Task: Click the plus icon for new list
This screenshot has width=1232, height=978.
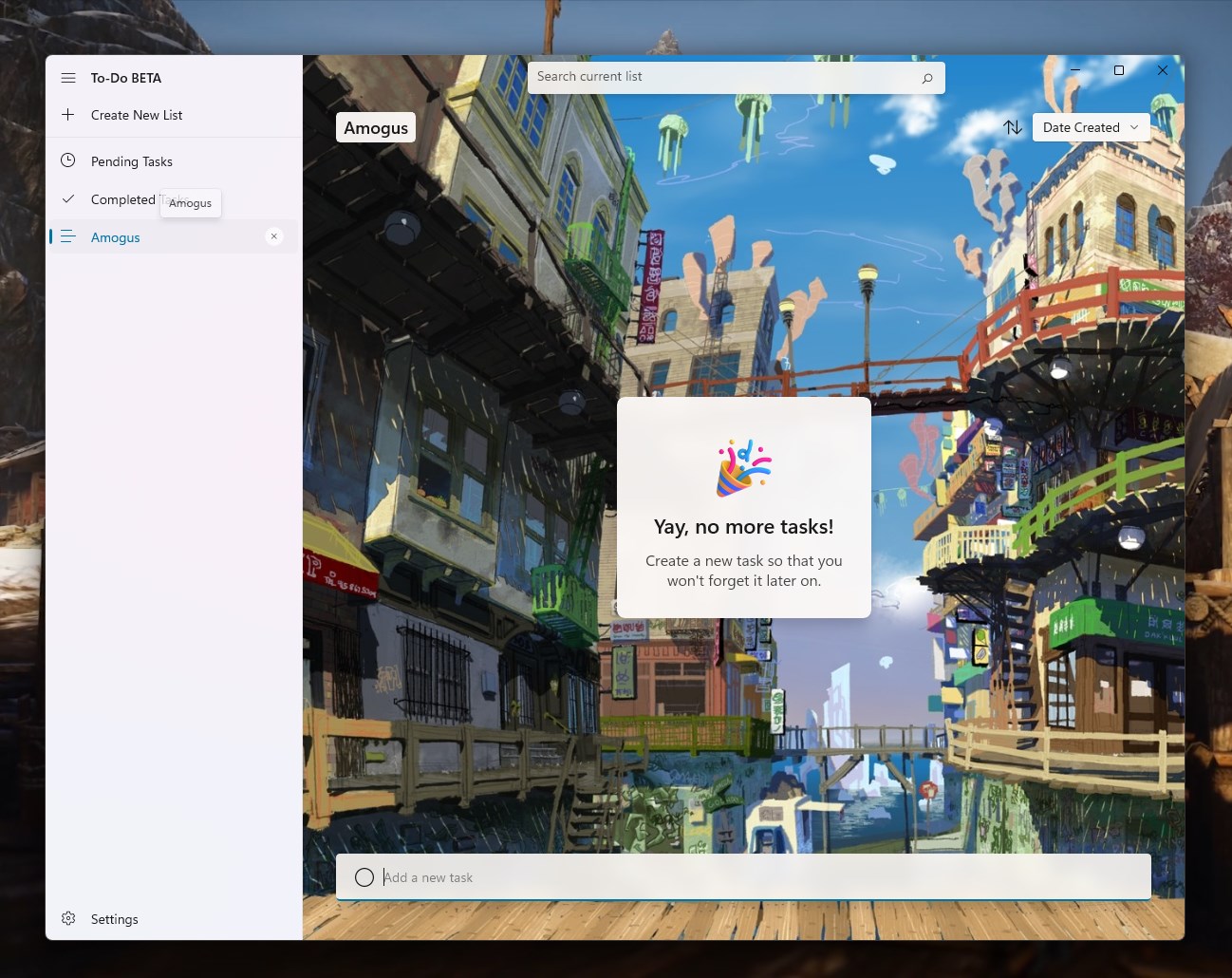Action: coord(68,115)
